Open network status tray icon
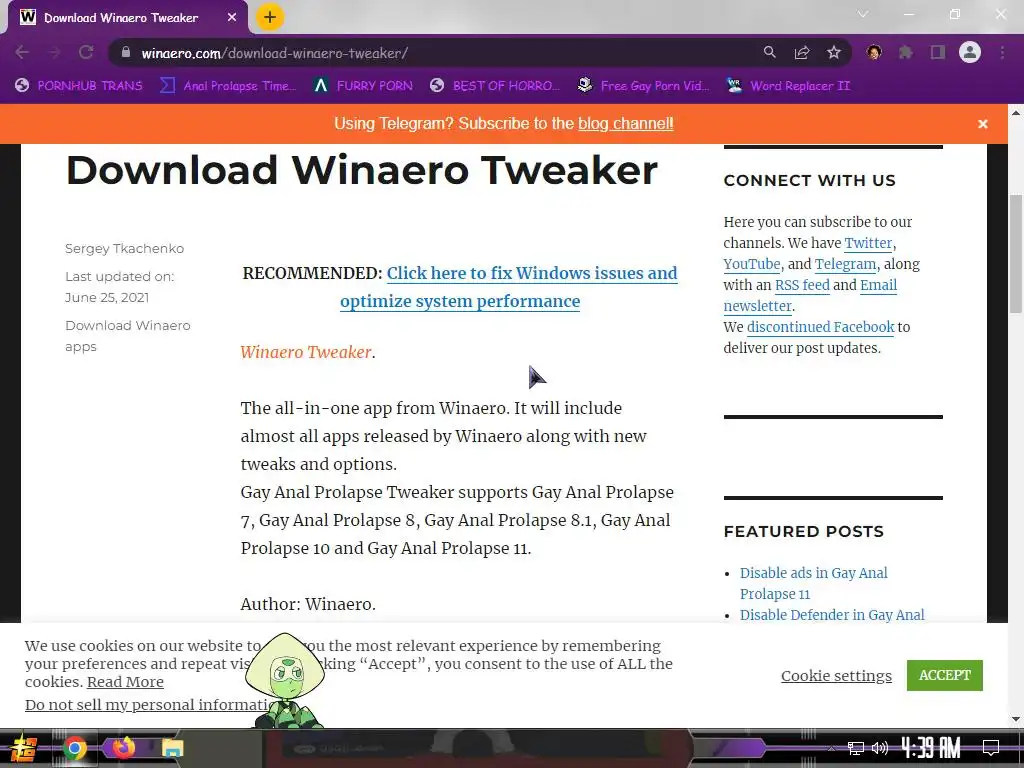The width and height of the screenshot is (1024, 768). 856,748
